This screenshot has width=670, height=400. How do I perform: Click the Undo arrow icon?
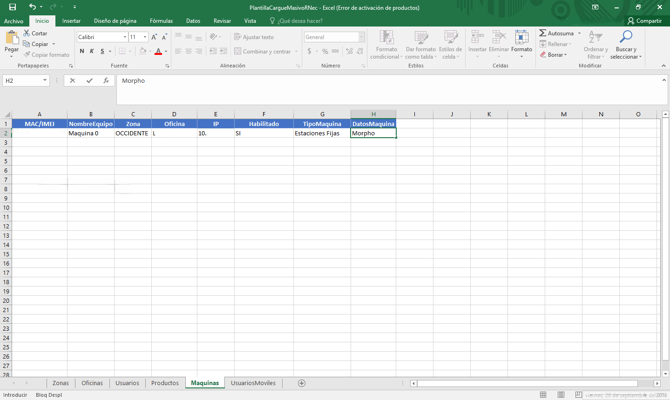pyautogui.click(x=32, y=7)
